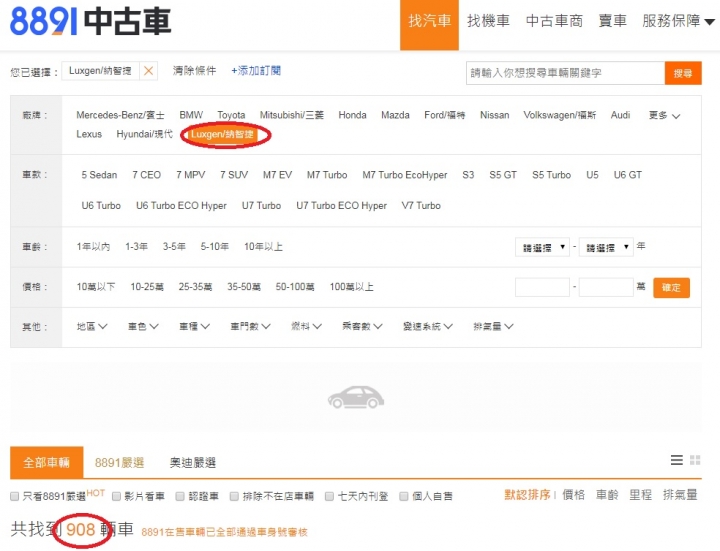Expand the 車種 dropdown
720x551 pixels.
(194, 326)
